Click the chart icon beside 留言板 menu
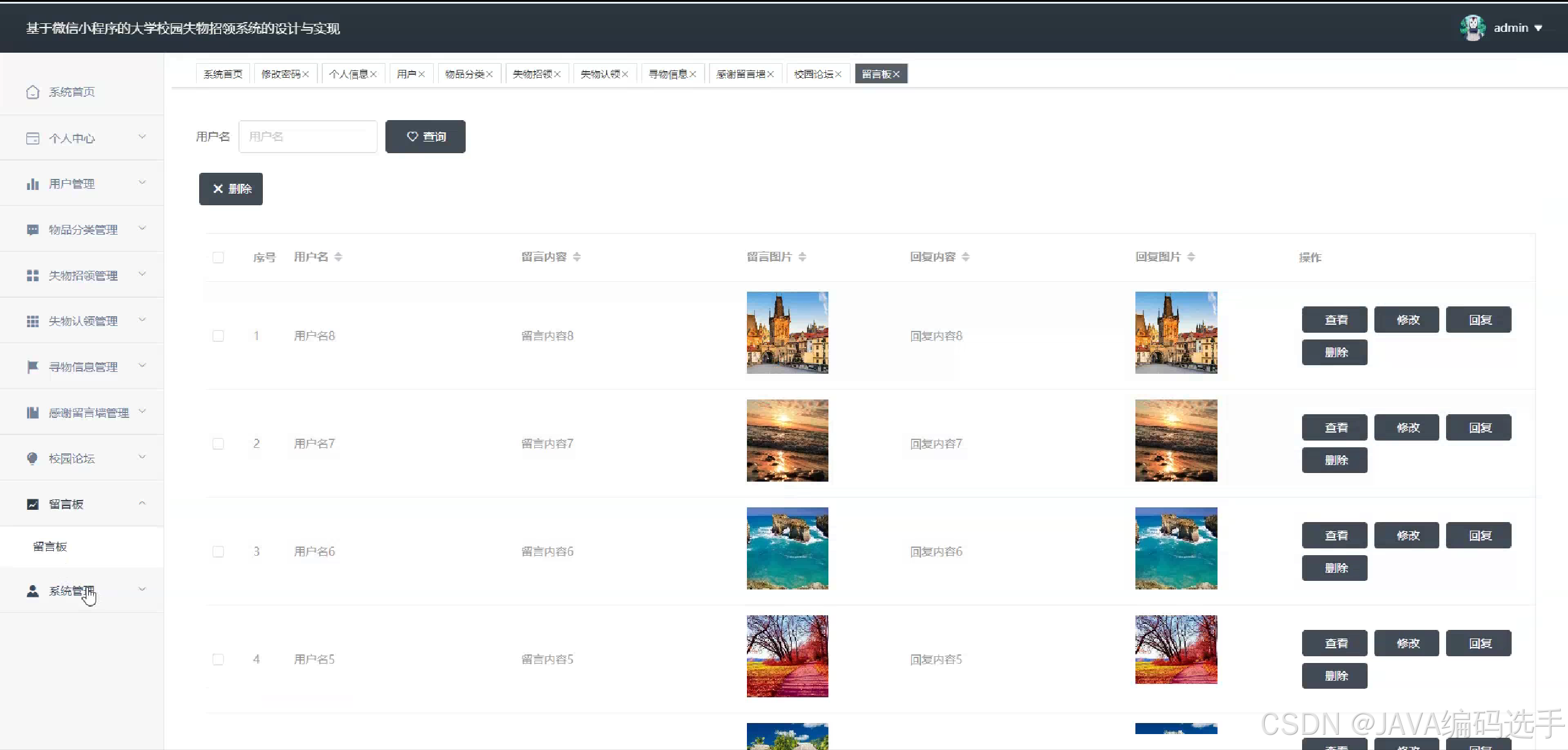 pyautogui.click(x=32, y=504)
